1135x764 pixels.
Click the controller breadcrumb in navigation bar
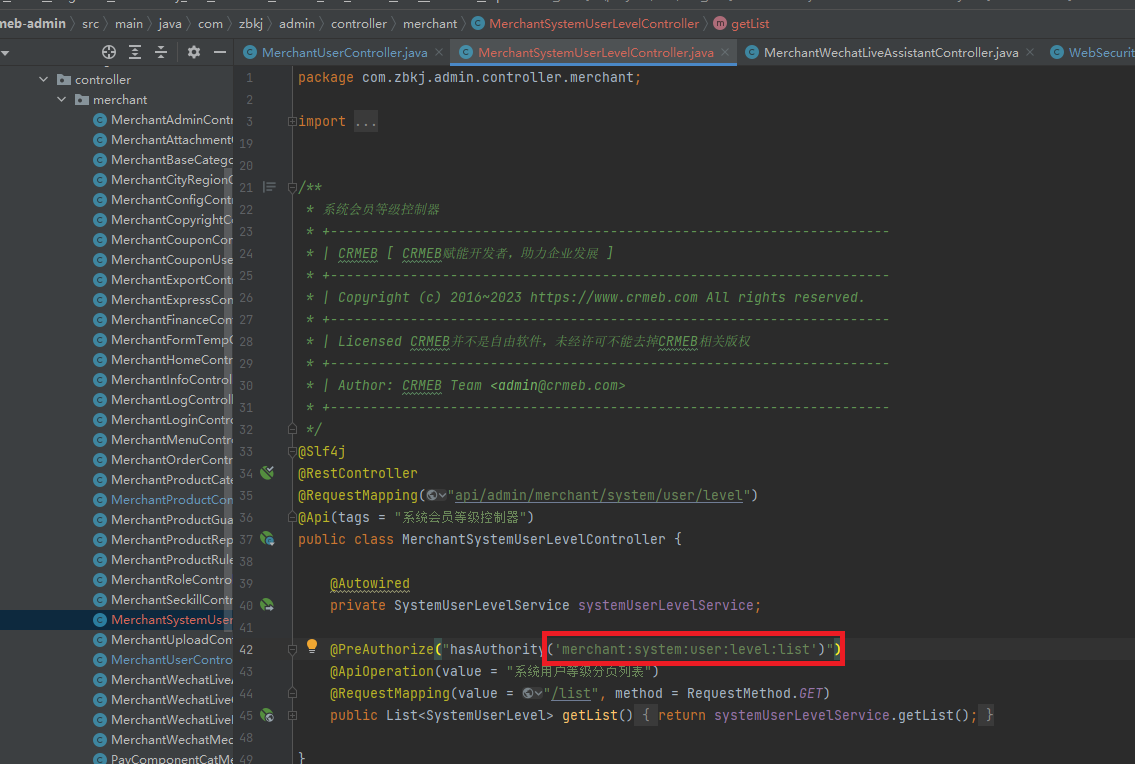coord(359,24)
